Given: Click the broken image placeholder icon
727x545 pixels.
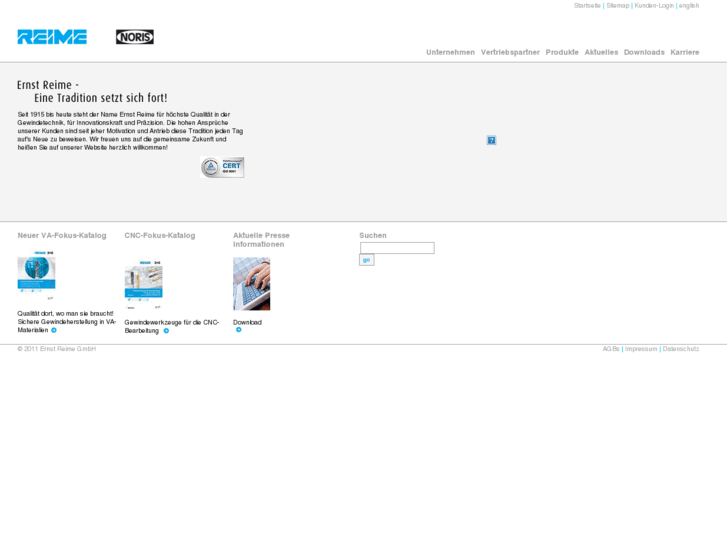Looking at the screenshot, I should coord(491,140).
